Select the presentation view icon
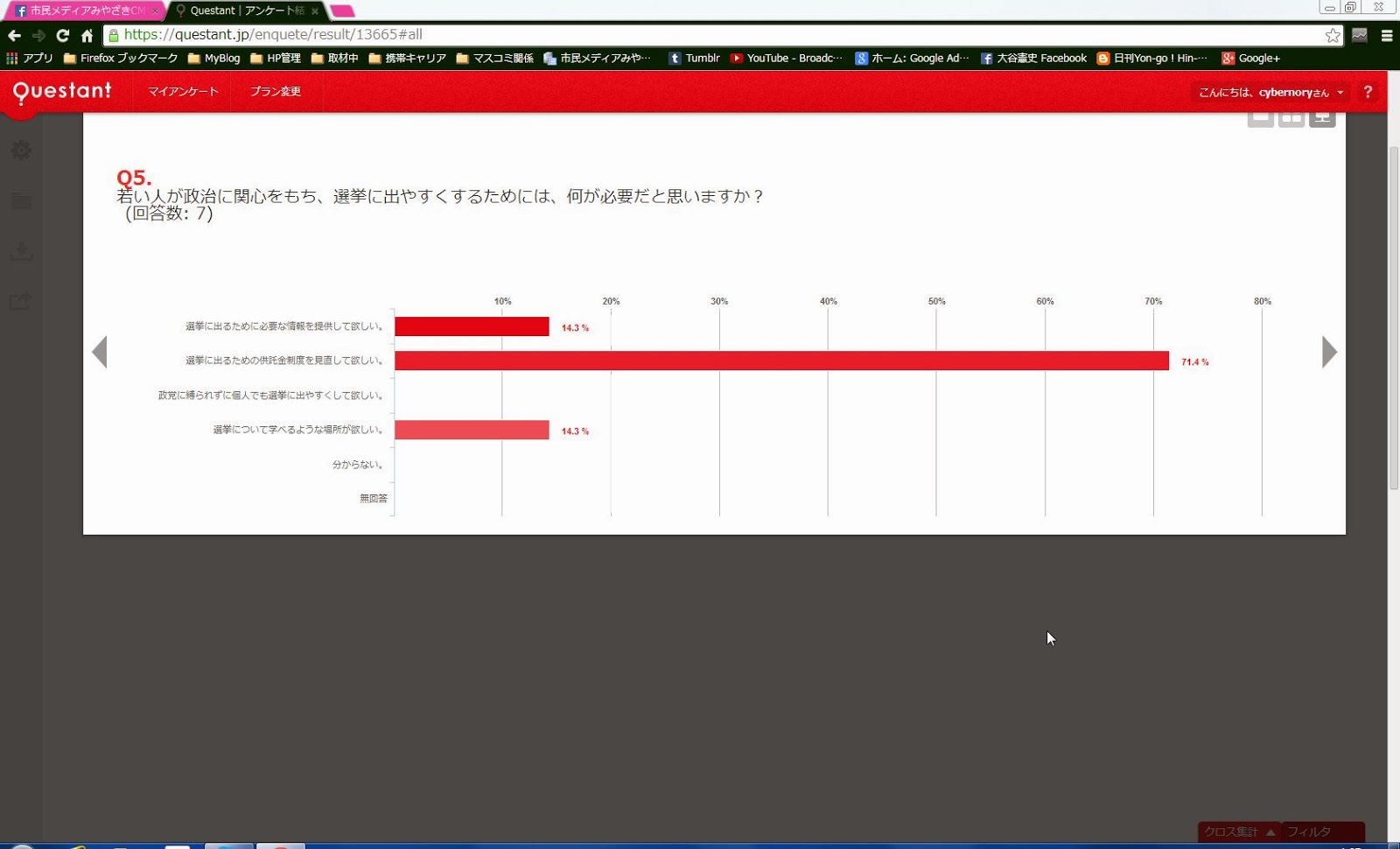This screenshot has width=1400, height=849. coord(1322,118)
